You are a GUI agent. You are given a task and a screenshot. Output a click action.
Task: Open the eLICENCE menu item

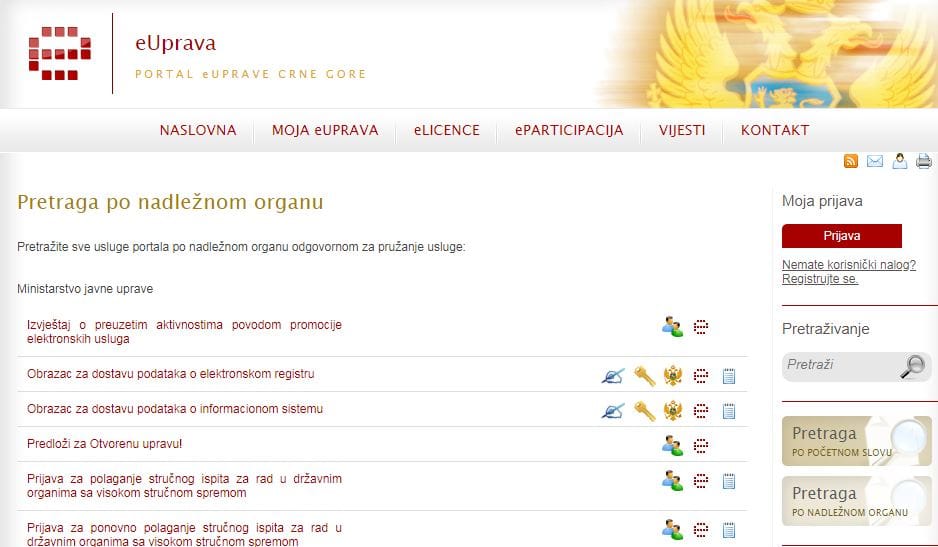pos(447,130)
